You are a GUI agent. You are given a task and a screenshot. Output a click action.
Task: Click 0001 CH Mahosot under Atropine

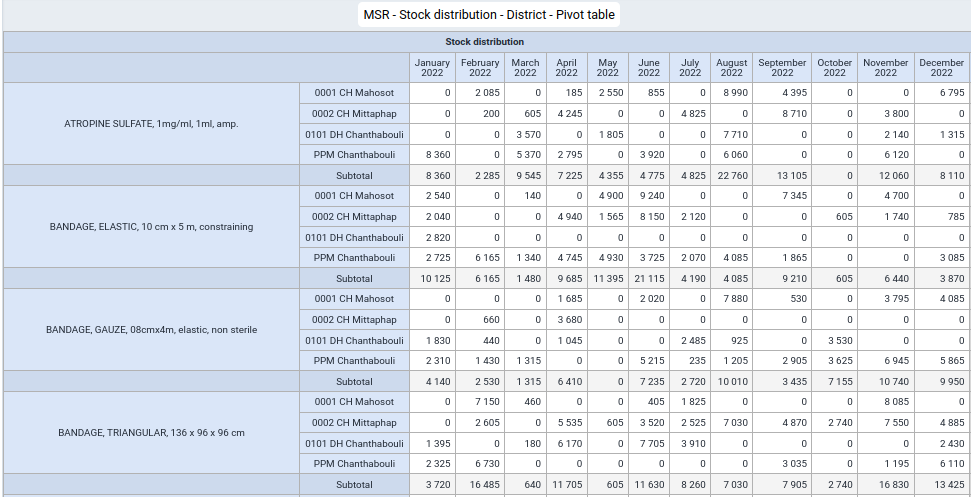(354, 93)
